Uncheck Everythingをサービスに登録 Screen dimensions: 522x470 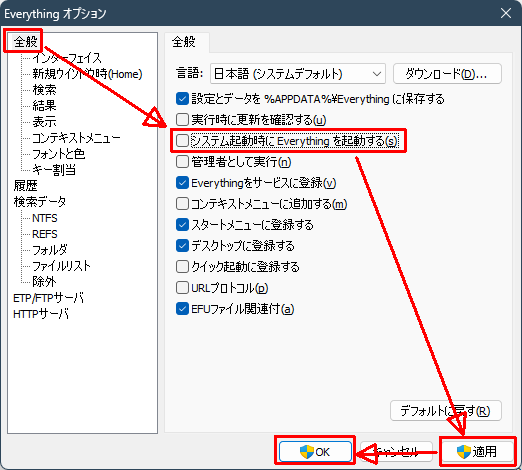coord(182,183)
